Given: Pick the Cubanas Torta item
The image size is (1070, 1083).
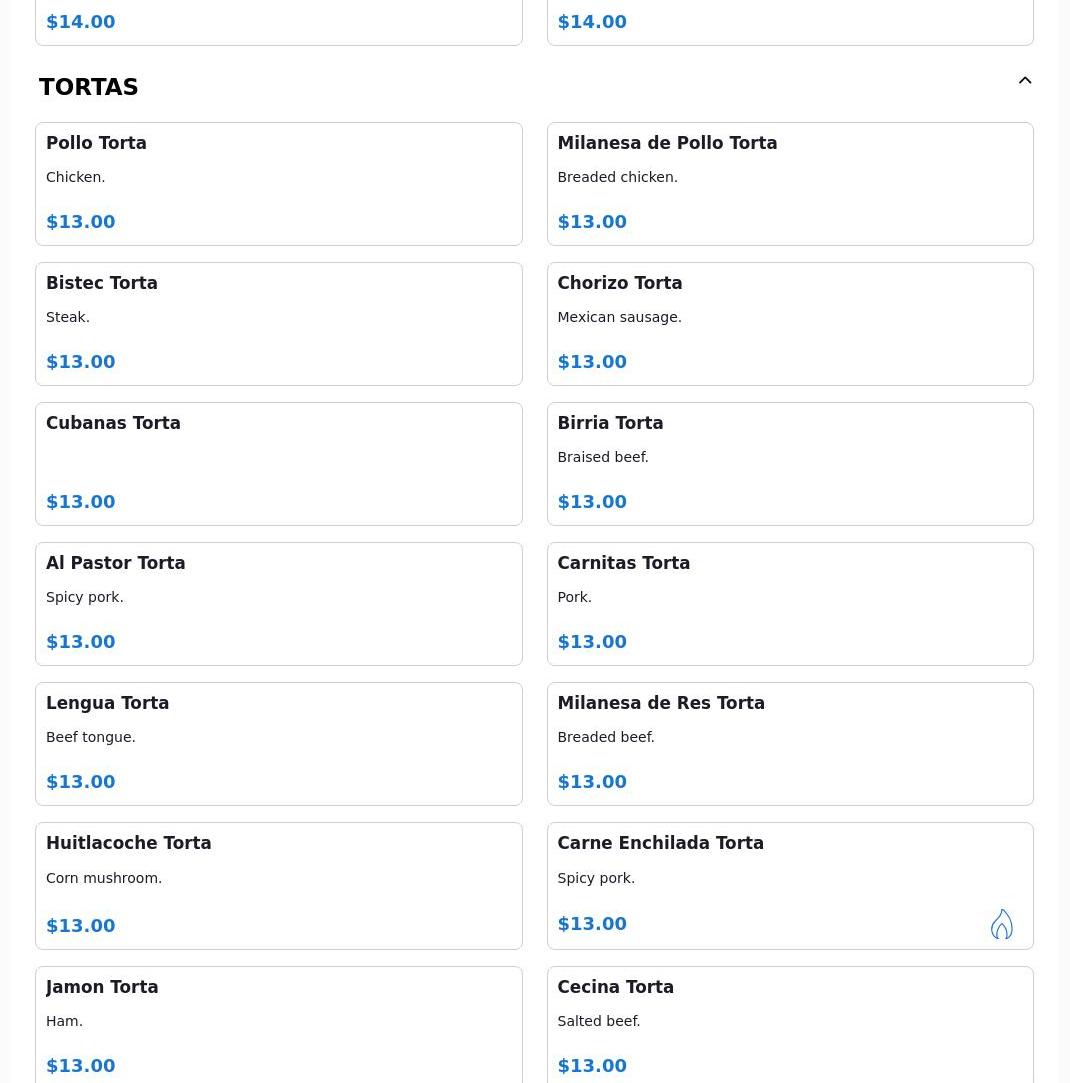Looking at the screenshot, I should click(278, 464).
